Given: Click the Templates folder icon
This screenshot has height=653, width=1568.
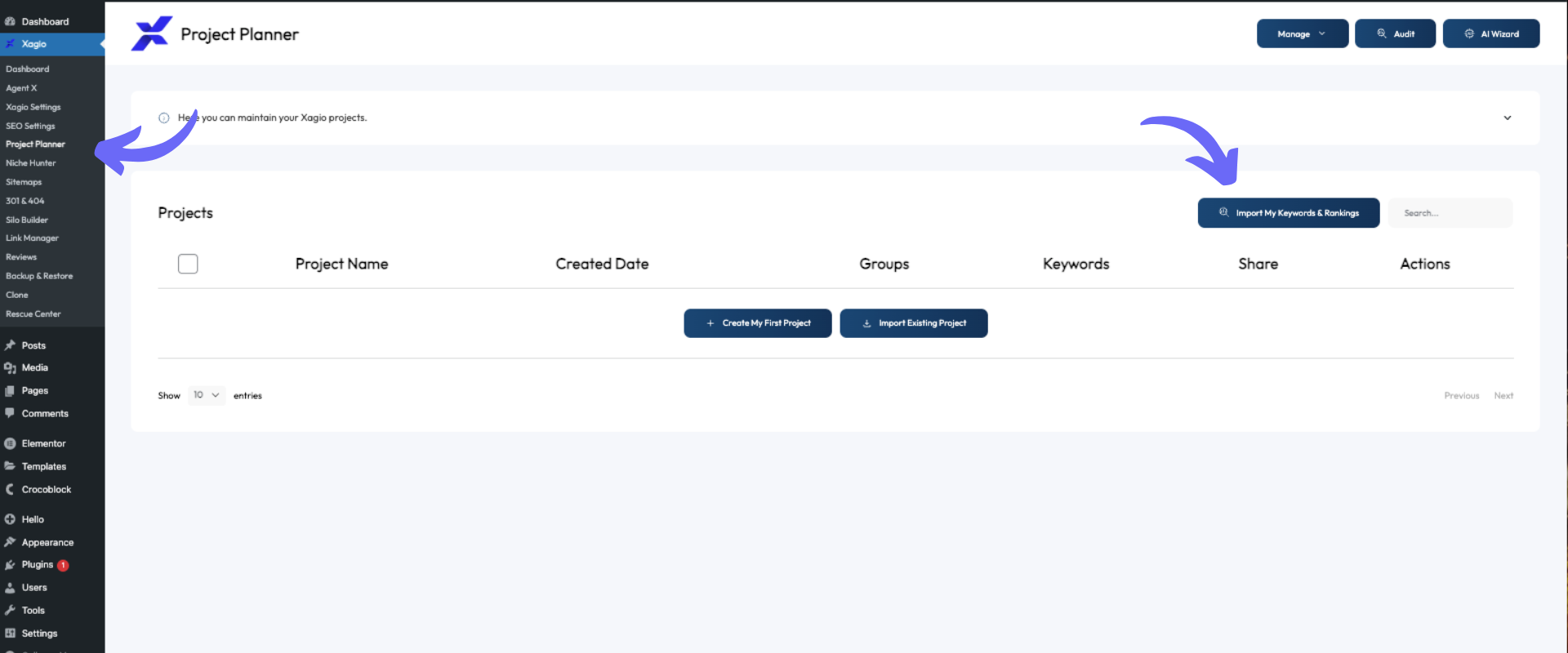Looking at the screenshot, I should click(x=10, y=466).
